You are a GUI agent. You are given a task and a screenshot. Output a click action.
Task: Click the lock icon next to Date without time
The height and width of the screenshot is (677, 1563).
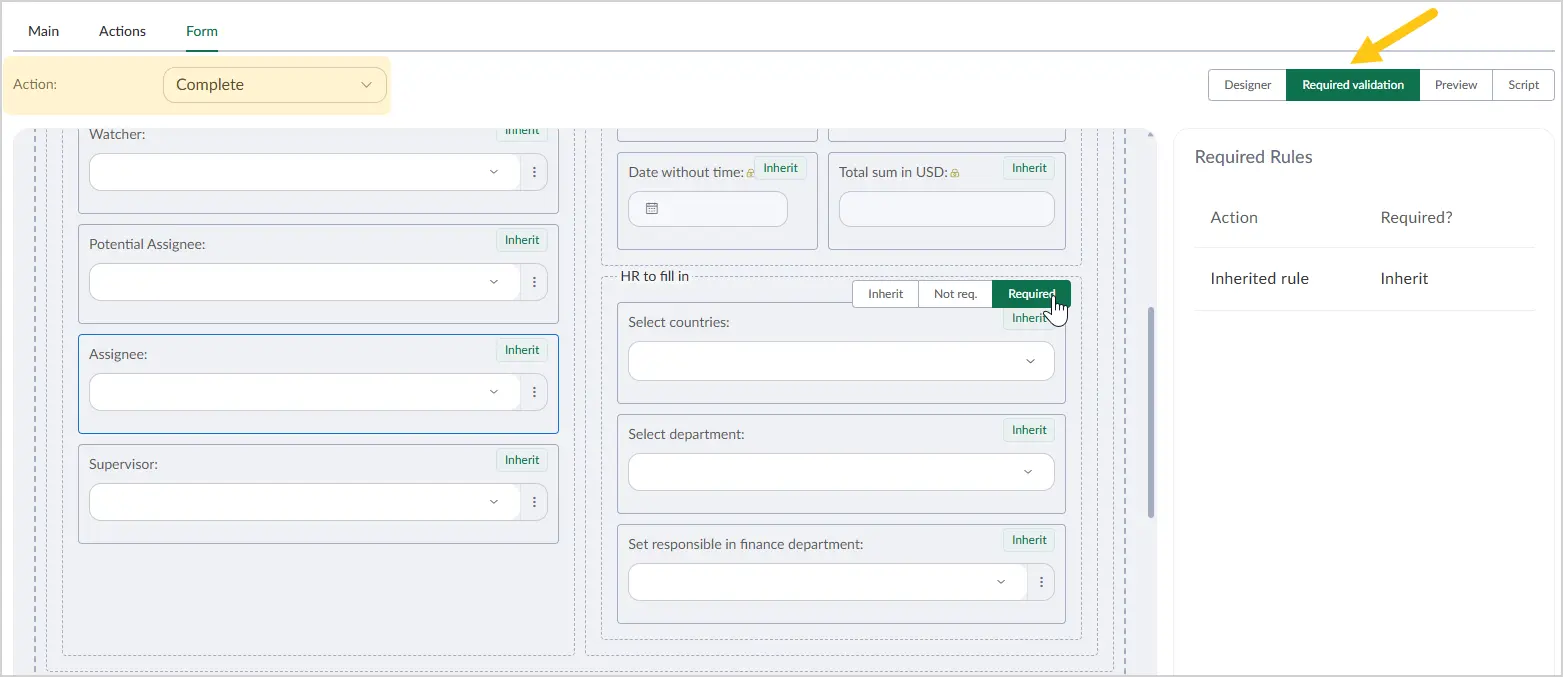[750, 173]
